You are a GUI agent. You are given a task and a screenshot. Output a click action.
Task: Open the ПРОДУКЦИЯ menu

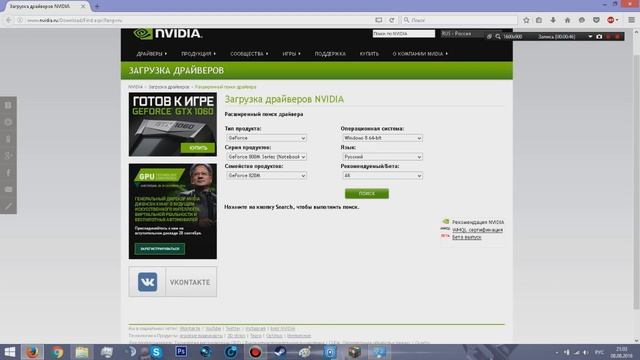pyautogui.click(x=199, y=54)
